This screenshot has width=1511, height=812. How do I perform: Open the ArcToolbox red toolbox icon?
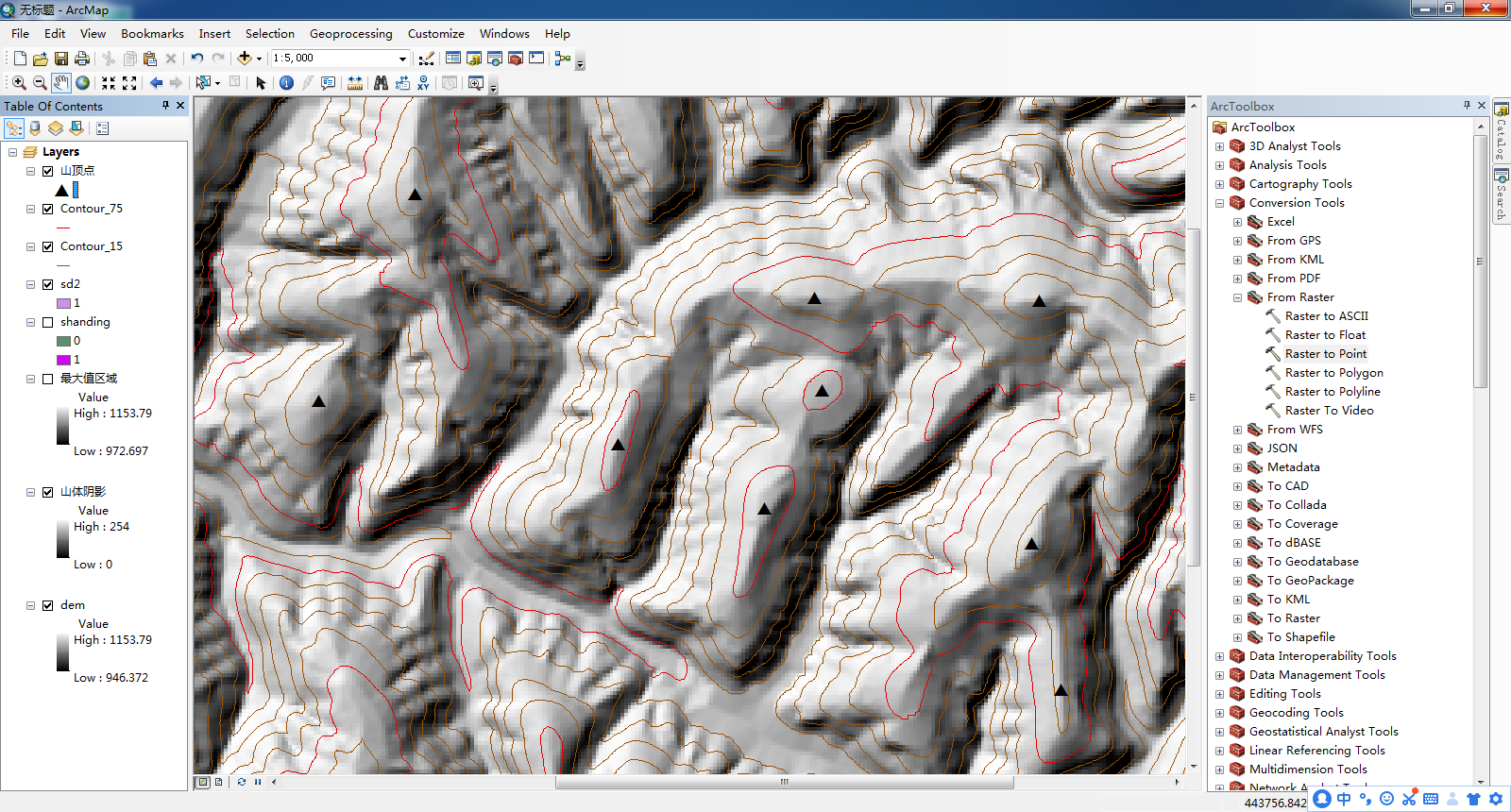pyautogui.click(x=516, y=59)
